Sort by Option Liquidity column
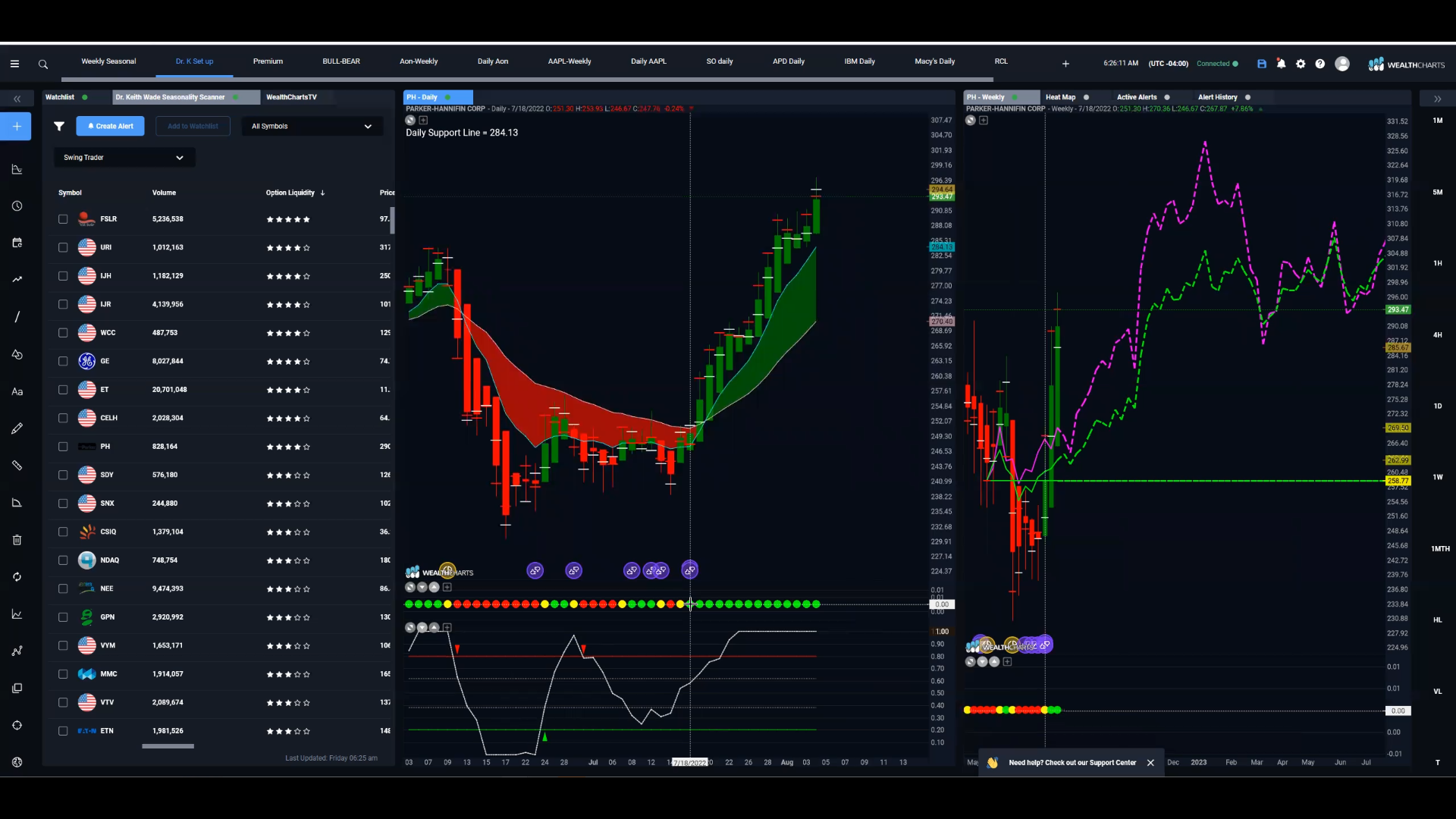 pos(295,193)
